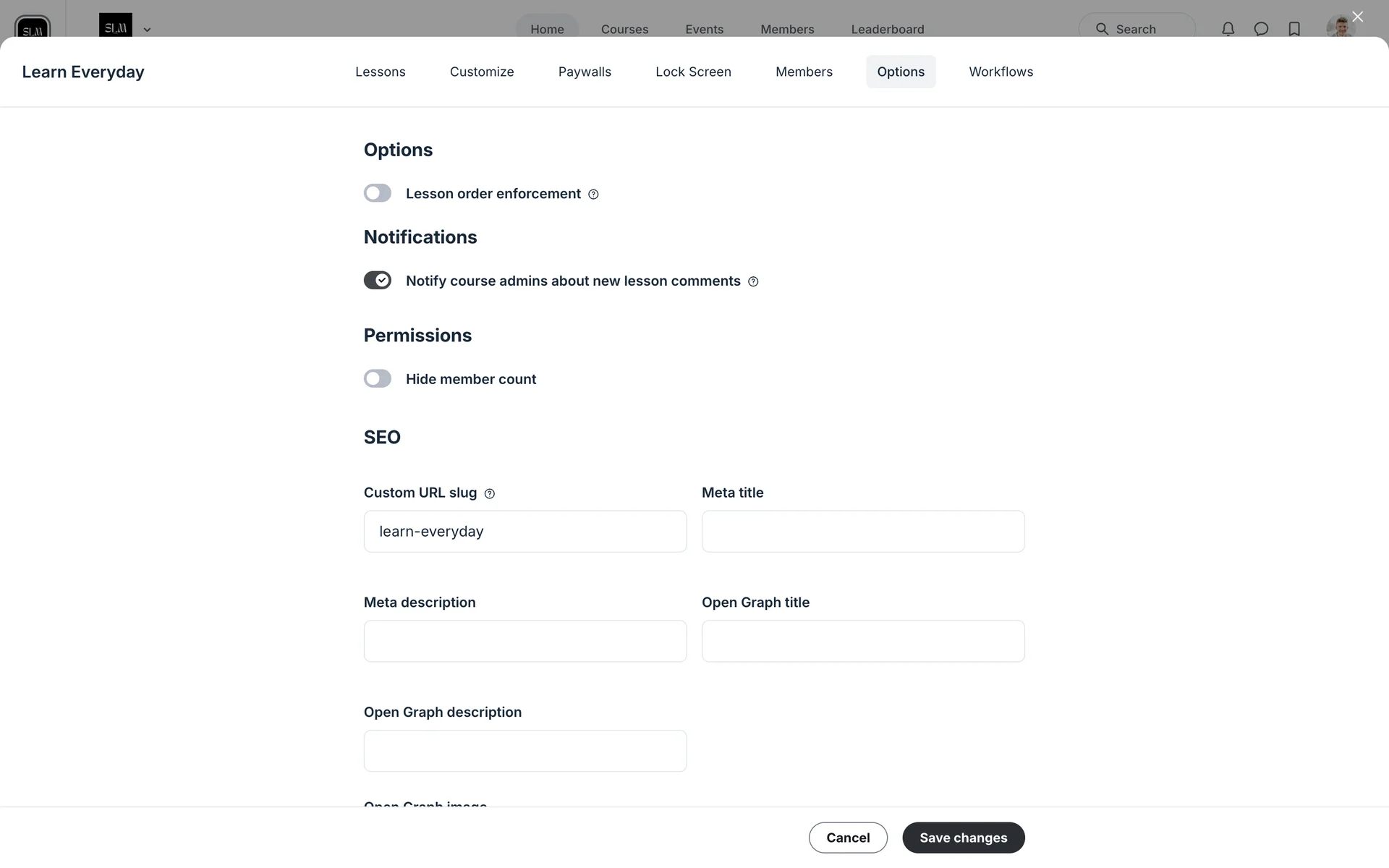Open the chat messages icon
This screenshot has height=868, width=1389.
pos(1261,29)
